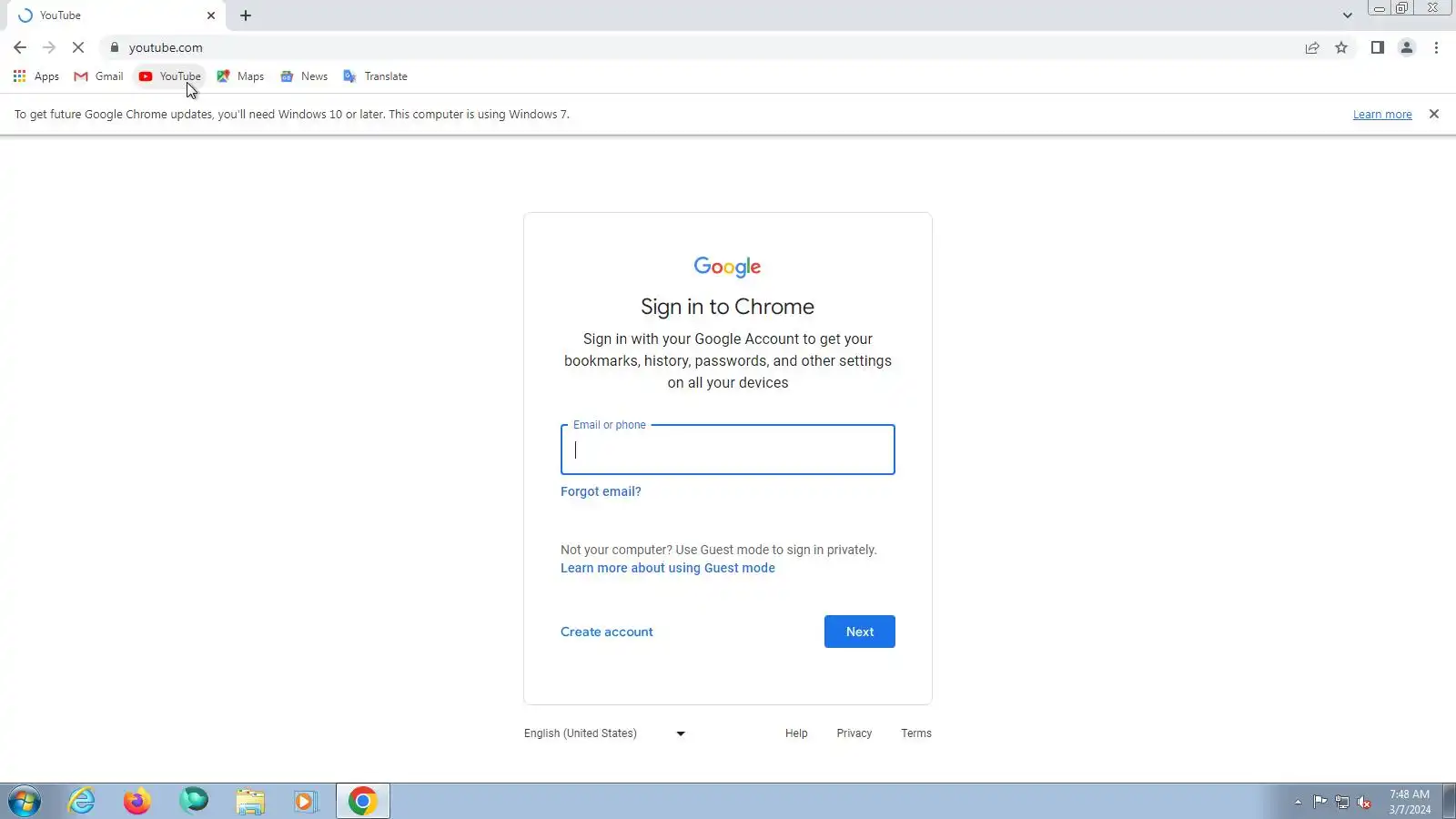The image size is (1456, 819).
Task: Open the Windows Start menu
Action: [25, 802]
